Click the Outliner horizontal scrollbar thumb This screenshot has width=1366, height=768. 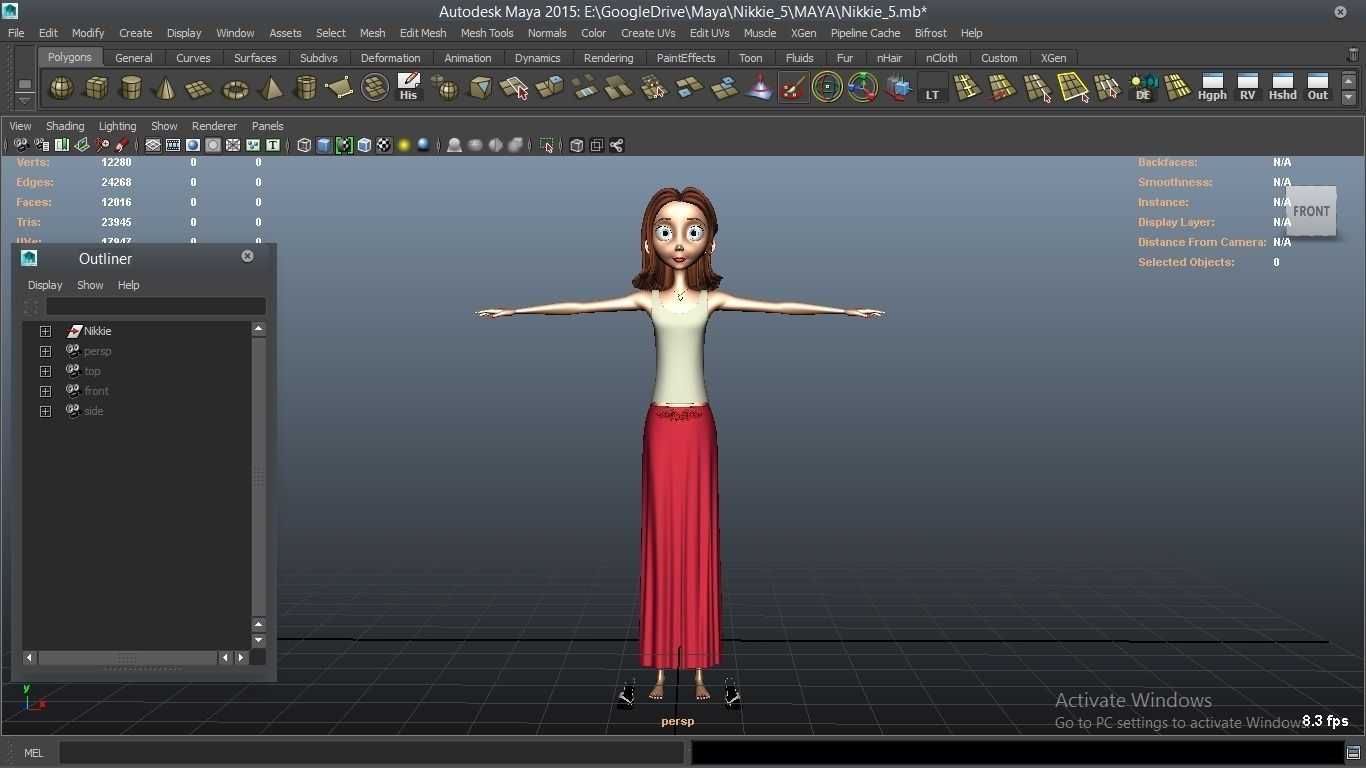tap(127, 658)
